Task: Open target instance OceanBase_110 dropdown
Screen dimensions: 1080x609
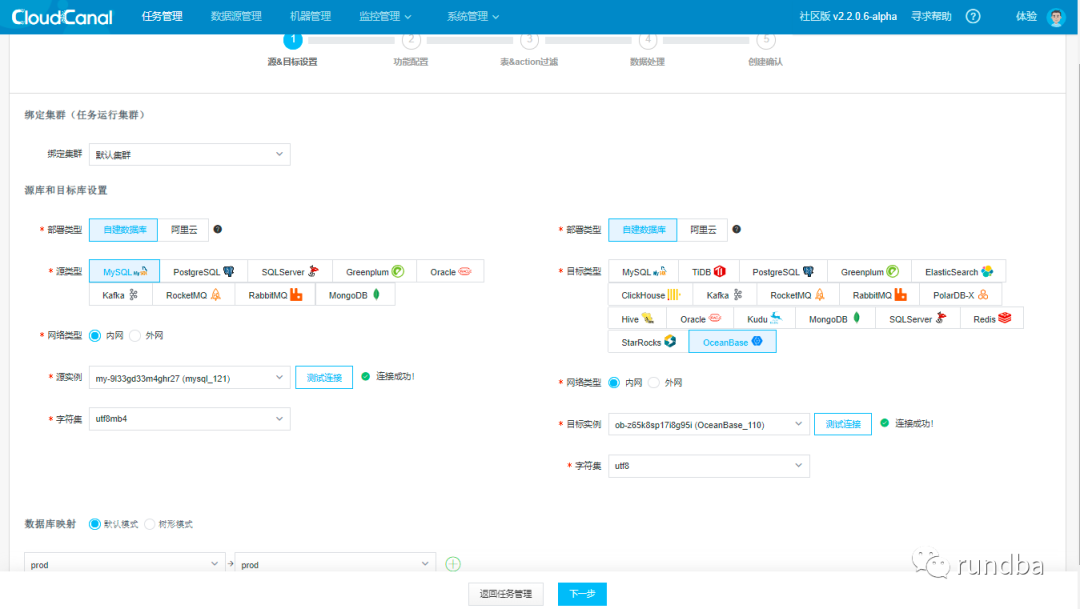Action: point(709,424)
